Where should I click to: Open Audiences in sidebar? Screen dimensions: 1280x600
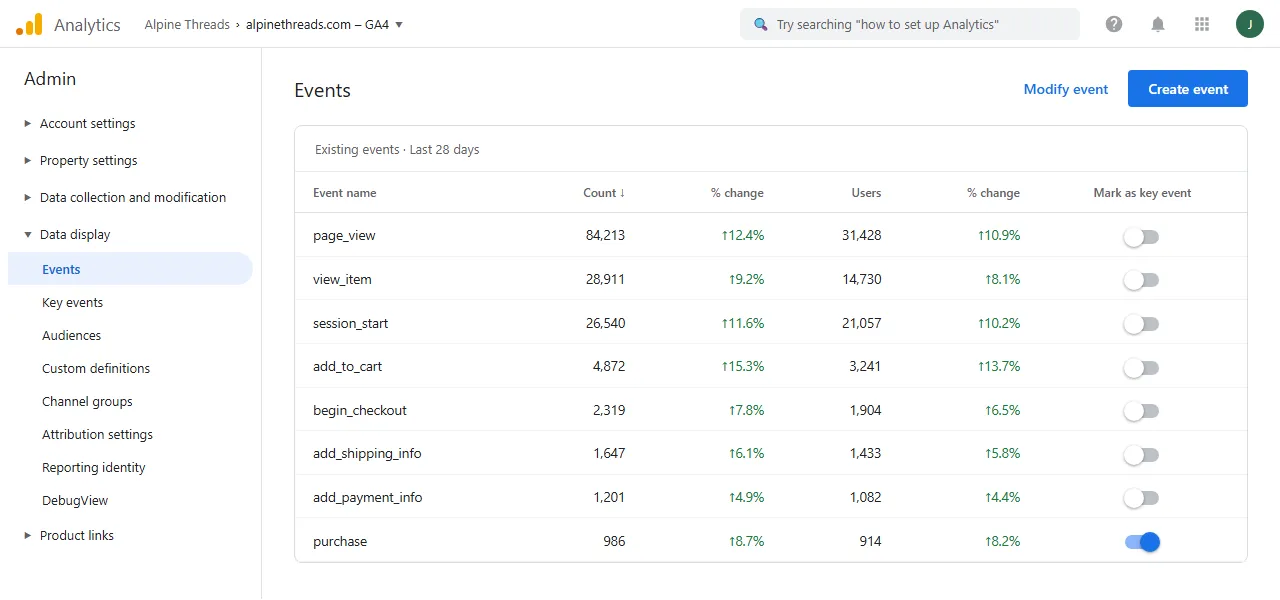(x=71, y=335)
